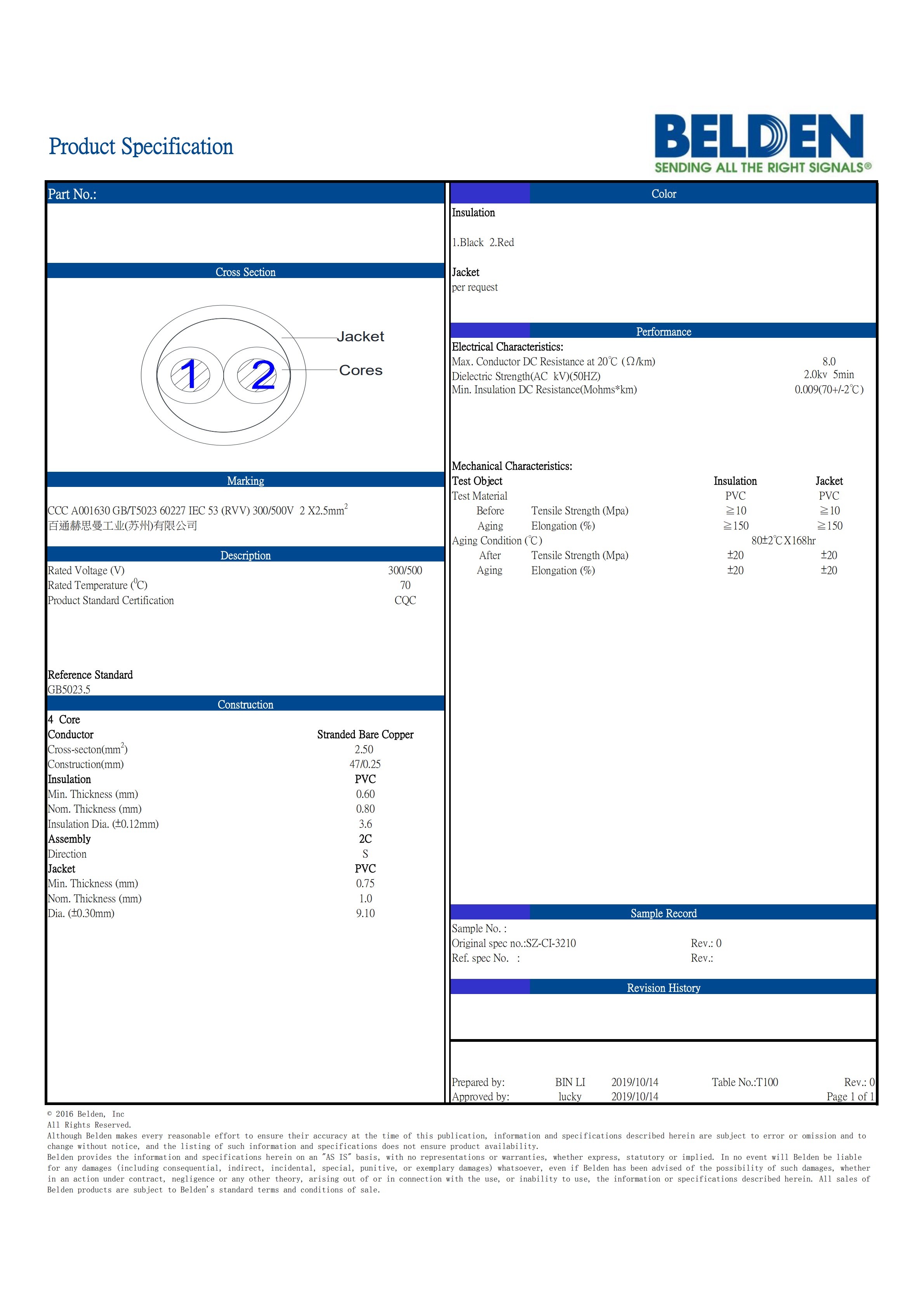Click core number 2 in the diagram
Screen dimensions: 924x1307
pos(263,375)
